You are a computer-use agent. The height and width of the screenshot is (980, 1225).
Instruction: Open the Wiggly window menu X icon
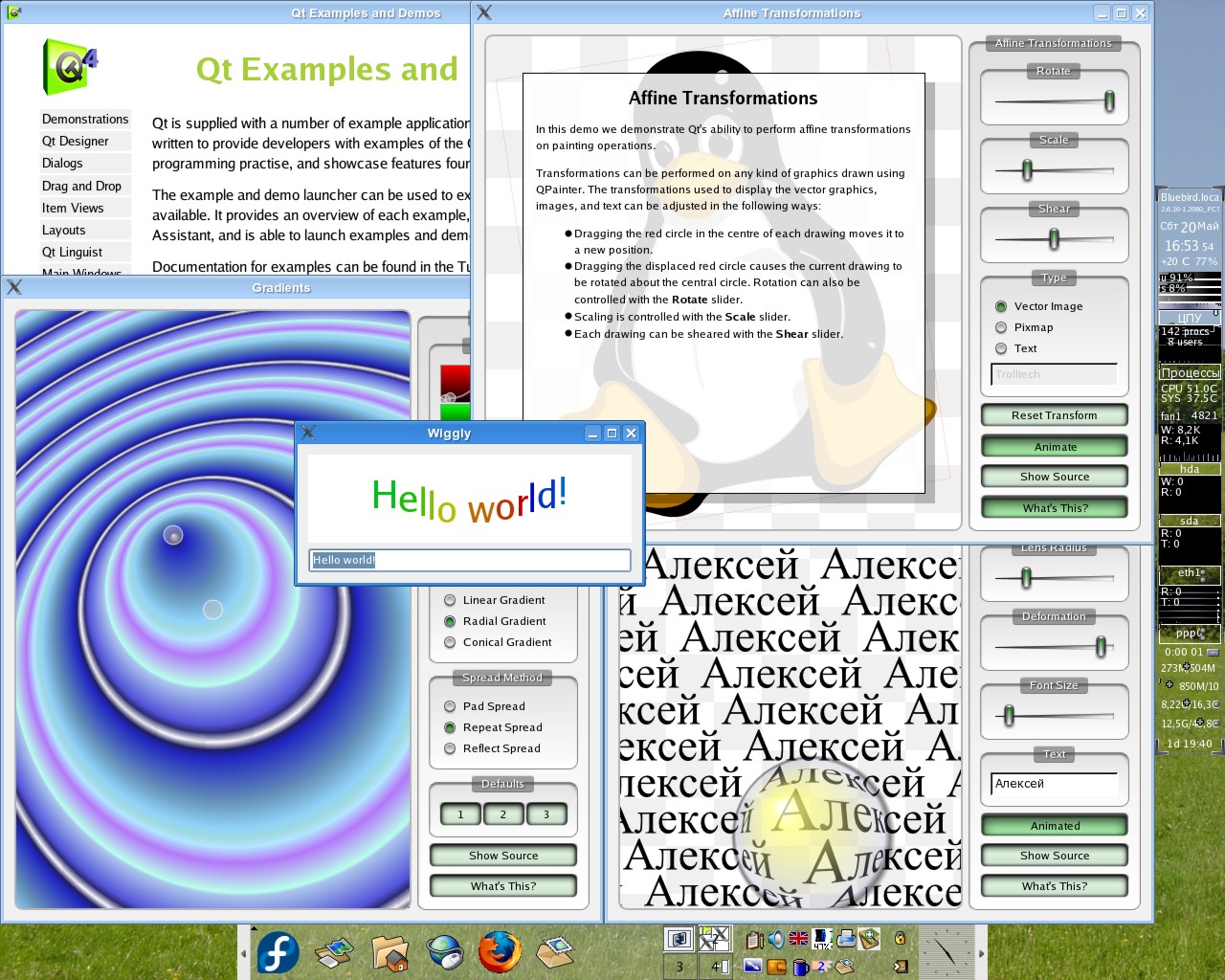point(308,433)
